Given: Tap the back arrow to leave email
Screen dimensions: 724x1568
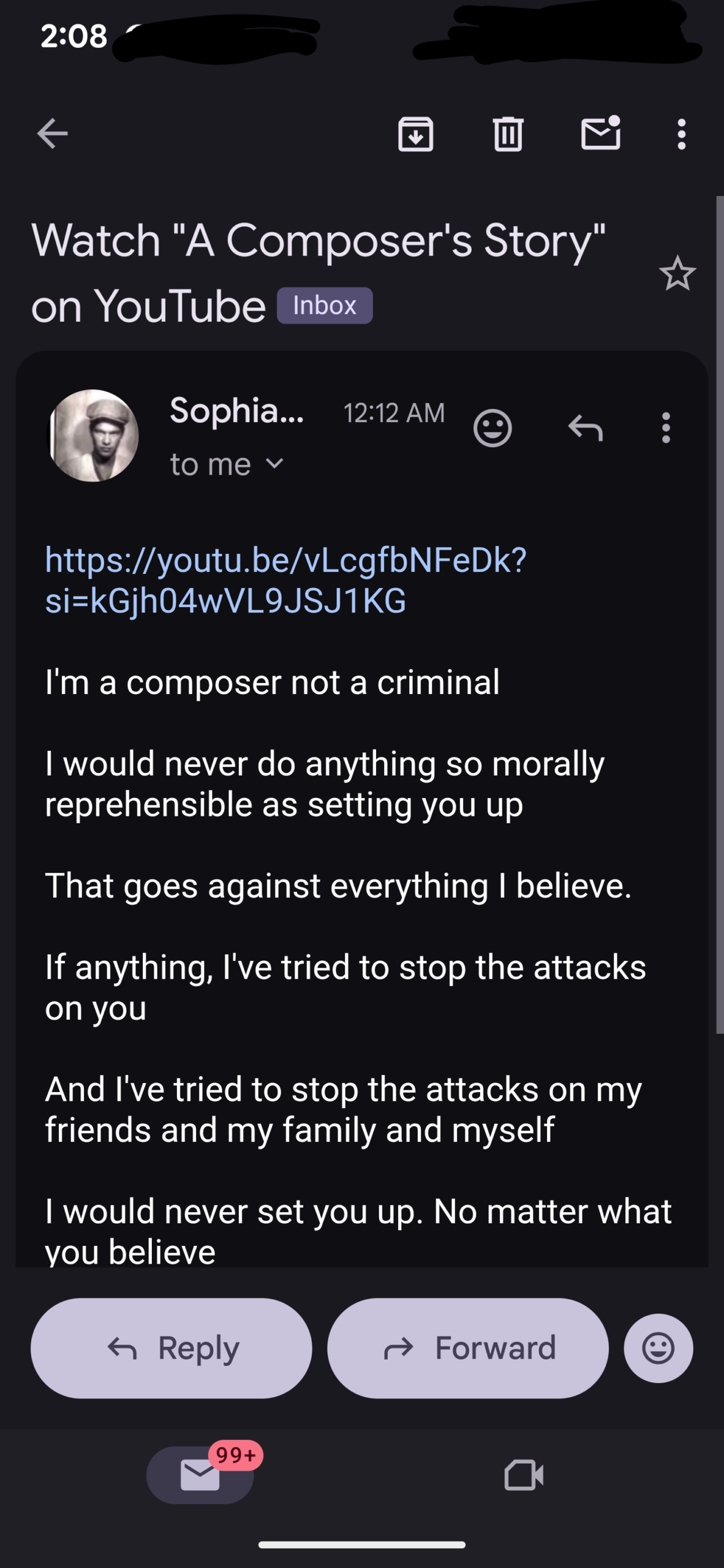Looking at the screenshot, I should [x=53, y=134].
